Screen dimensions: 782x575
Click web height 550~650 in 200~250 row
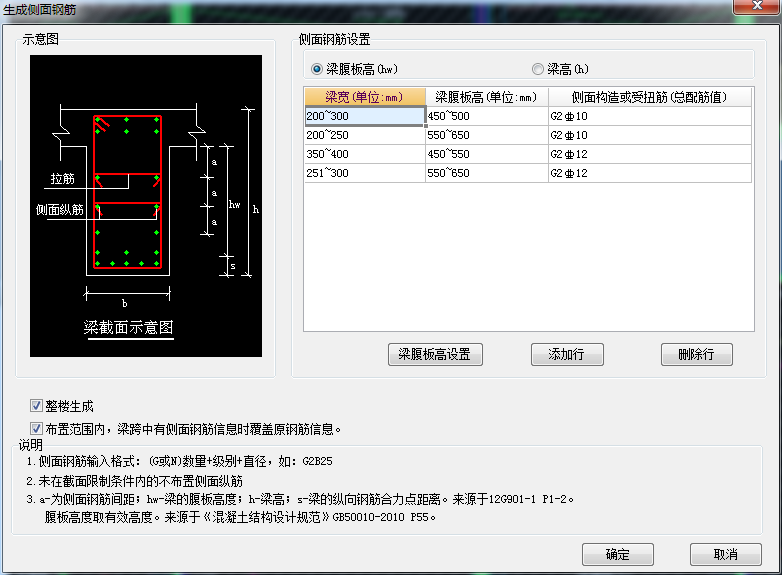tap(487, 135)
